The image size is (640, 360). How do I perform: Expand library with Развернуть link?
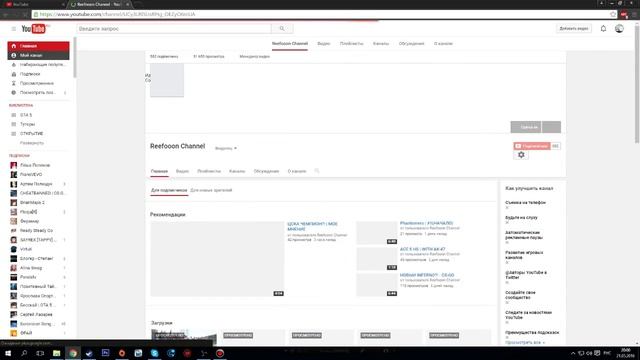(32, 143)
